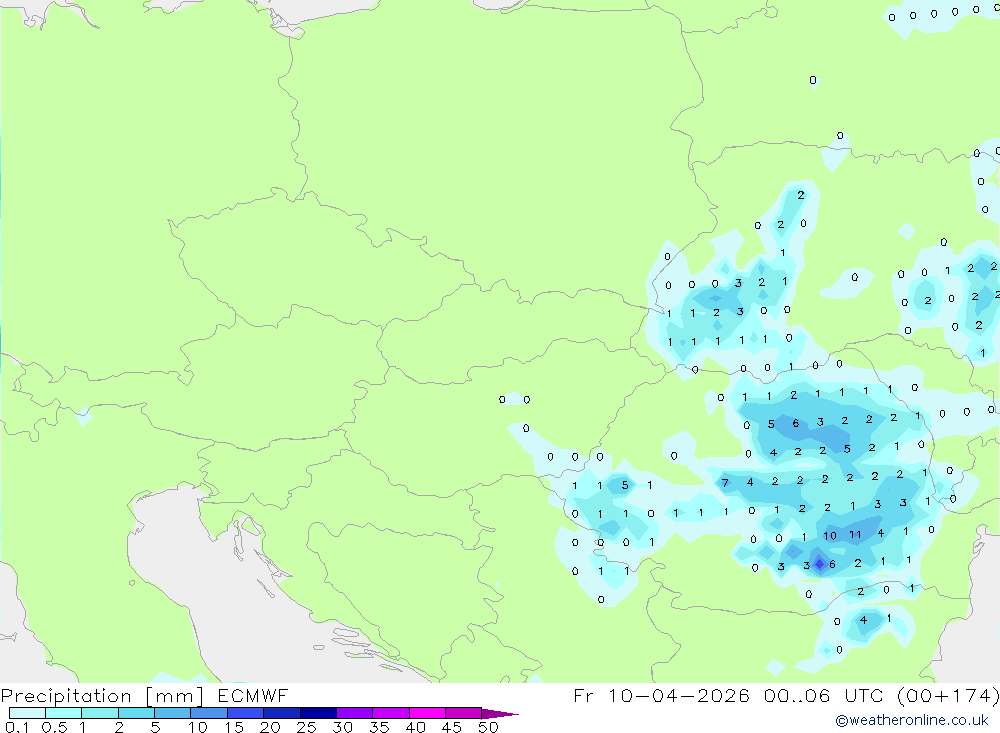Click the legend label "40"
Image resolution: width=1000 pixels, height=733 pixels.
click(415, 727)
